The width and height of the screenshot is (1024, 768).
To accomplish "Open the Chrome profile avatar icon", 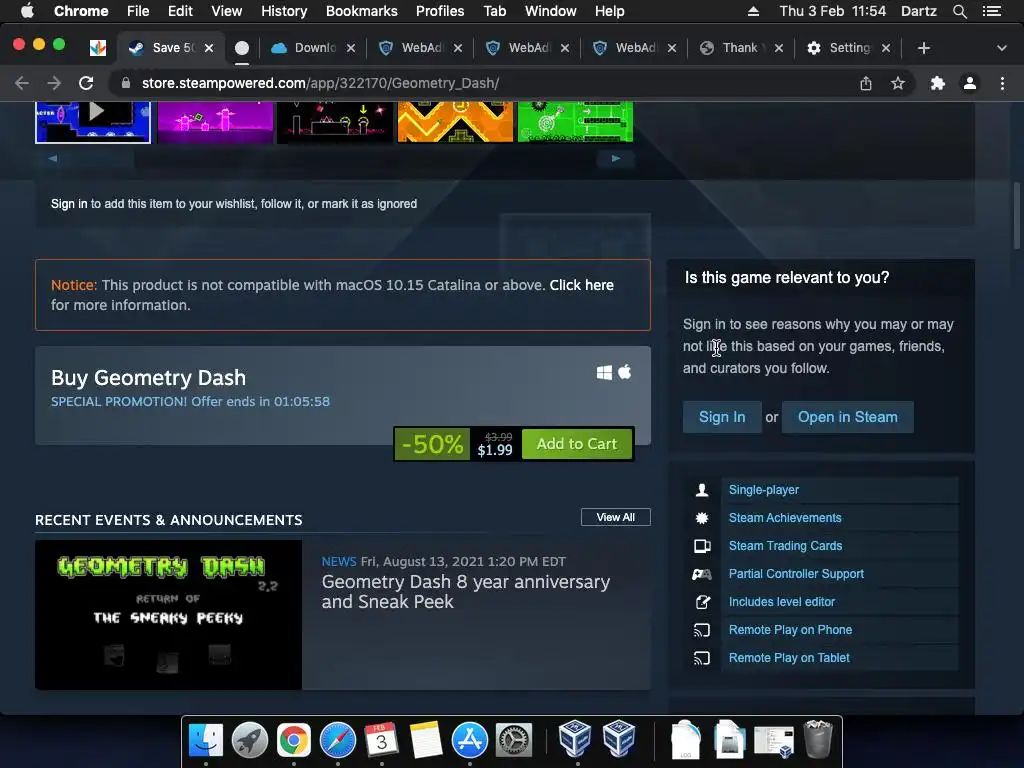I will (x=970, y=83).
